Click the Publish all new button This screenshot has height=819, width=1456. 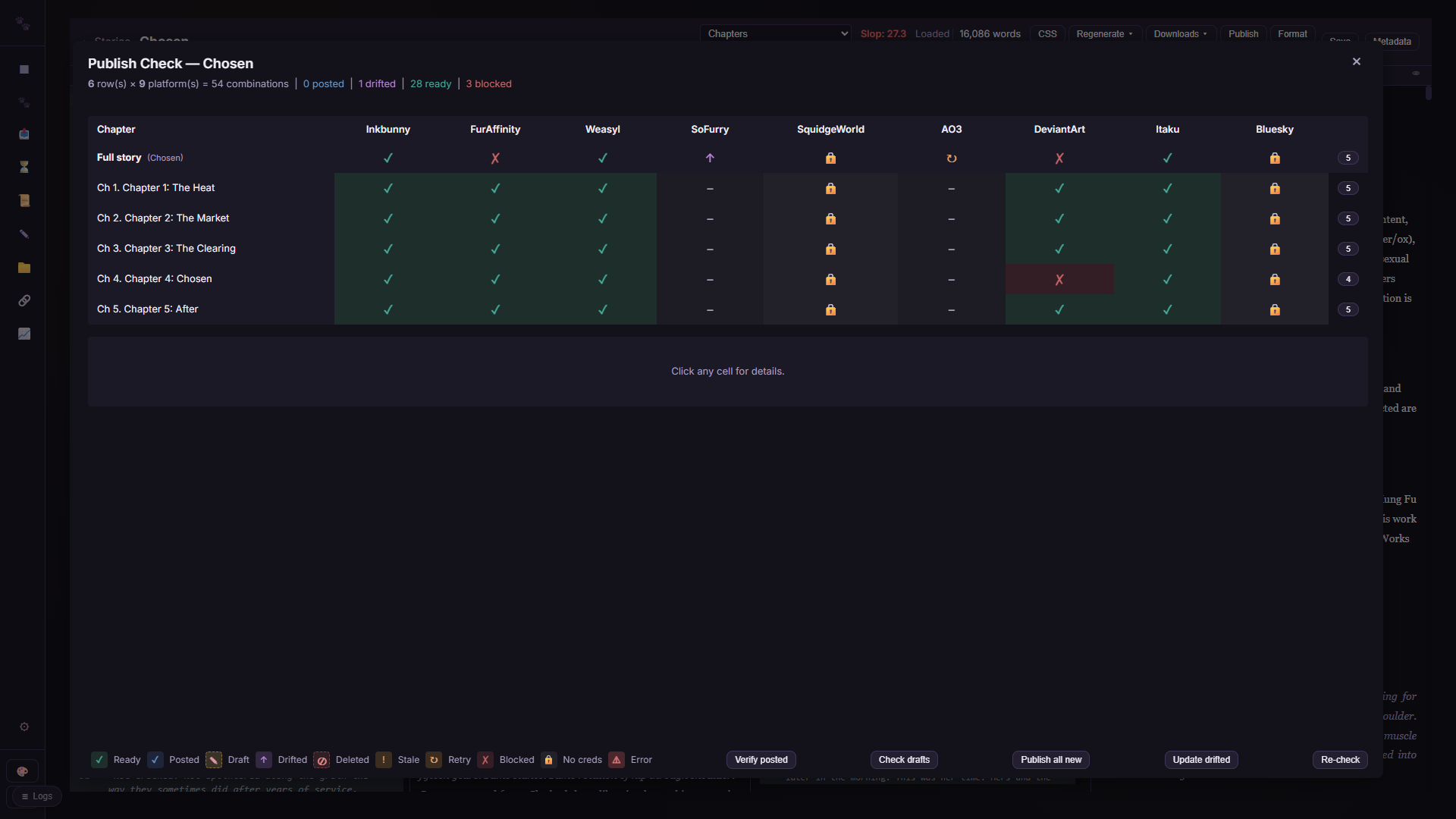coord(1051,760)
